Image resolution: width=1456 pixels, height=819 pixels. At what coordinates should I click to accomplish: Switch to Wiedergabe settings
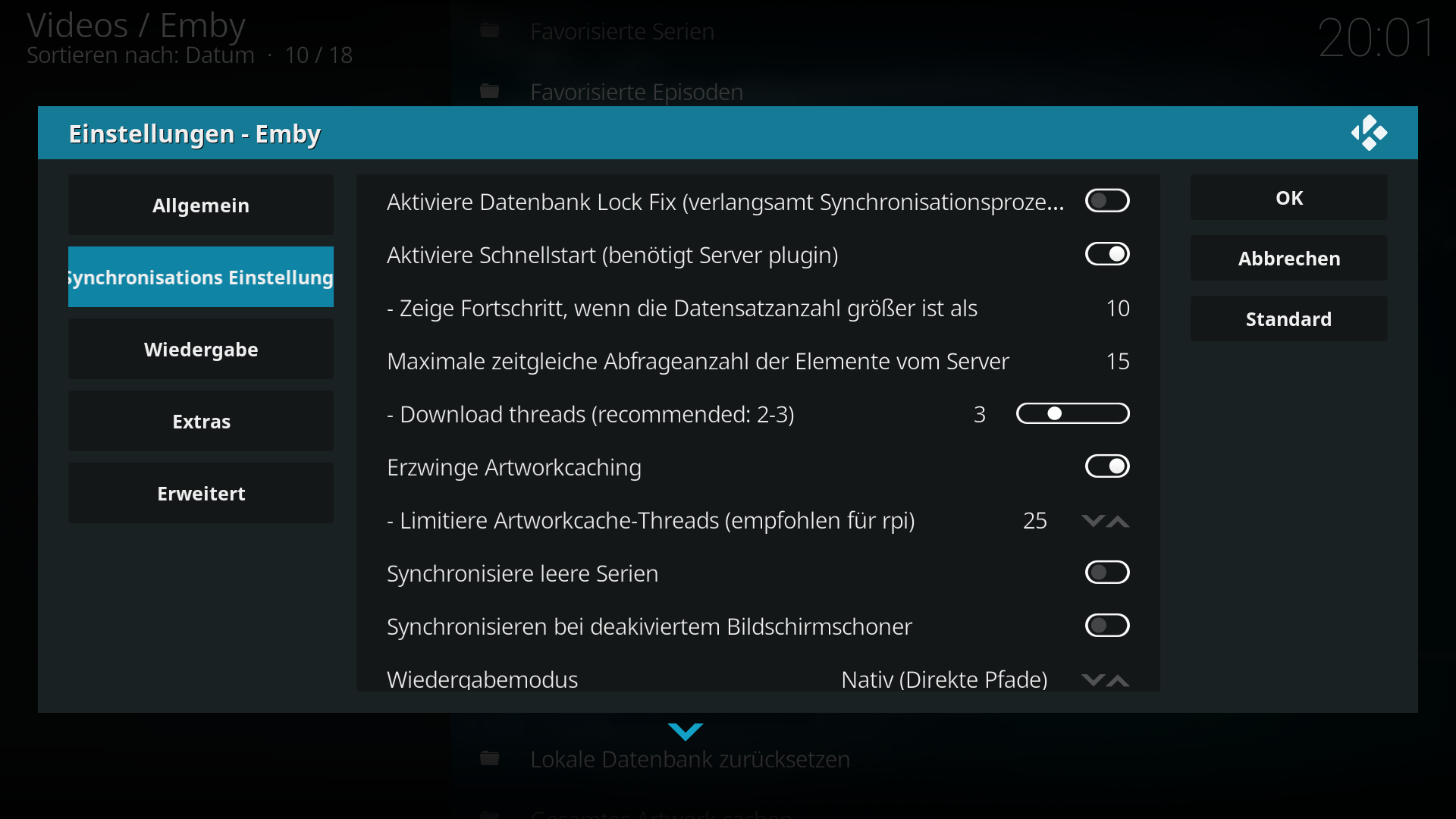pos(201,349)
